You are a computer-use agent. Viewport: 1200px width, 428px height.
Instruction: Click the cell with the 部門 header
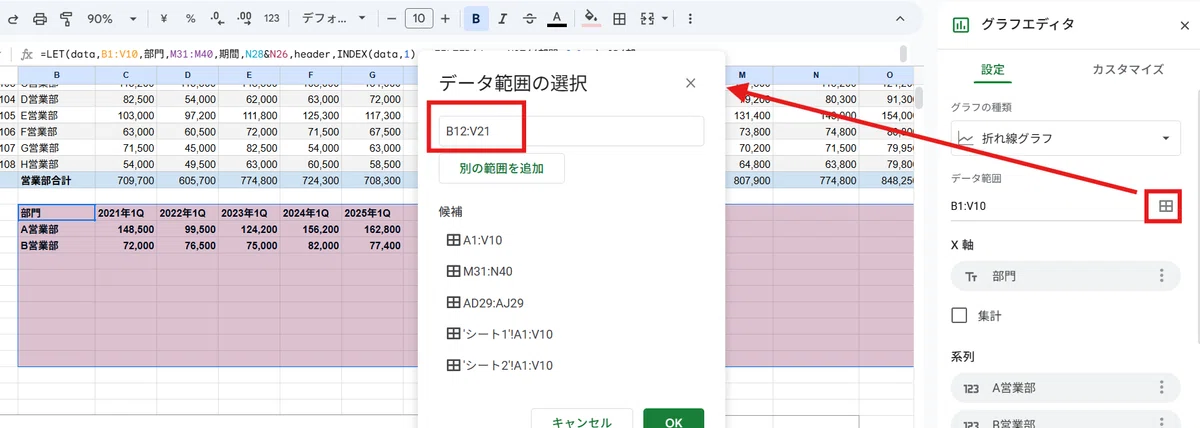click(x=57, y=212)
